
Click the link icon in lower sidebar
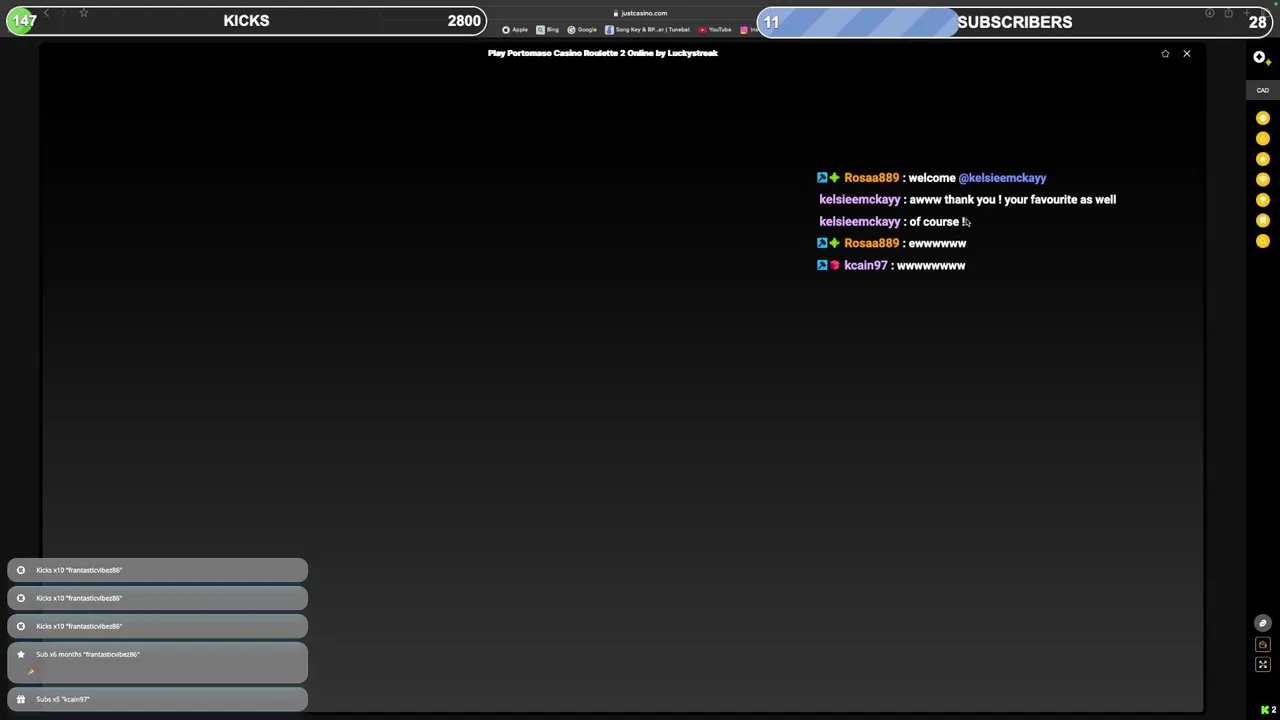click(x=1263, y=623)
